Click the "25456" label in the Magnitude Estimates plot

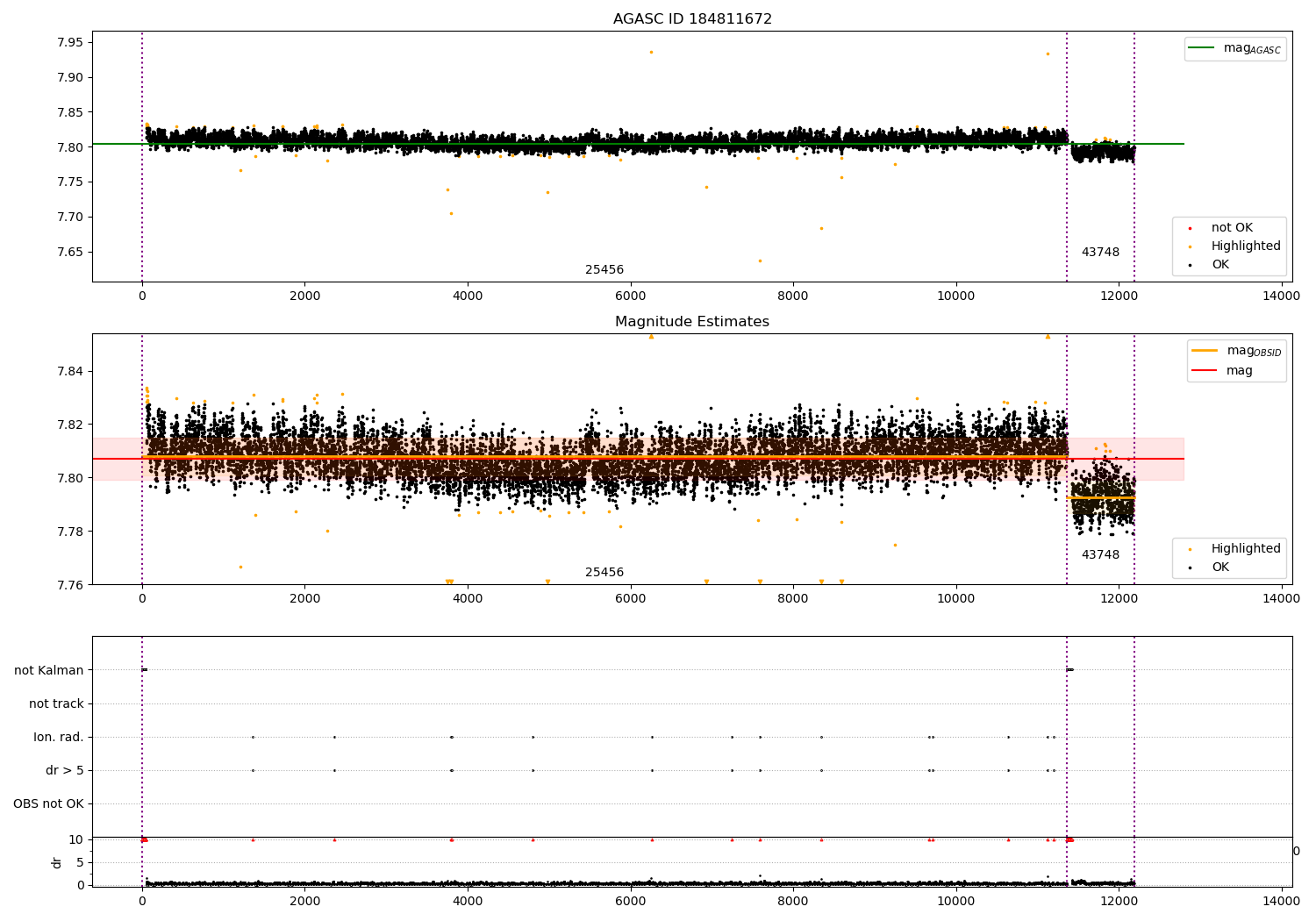click(x=604, y=573)
